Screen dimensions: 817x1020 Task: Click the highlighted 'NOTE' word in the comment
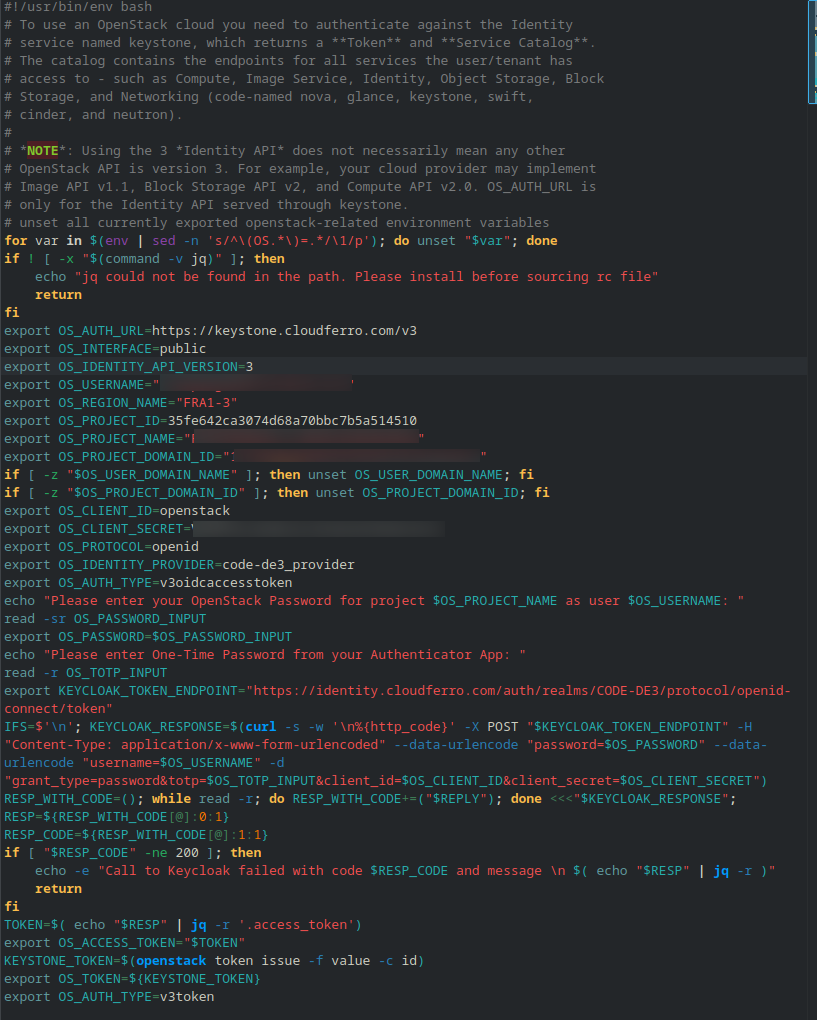tap(42, 150)
